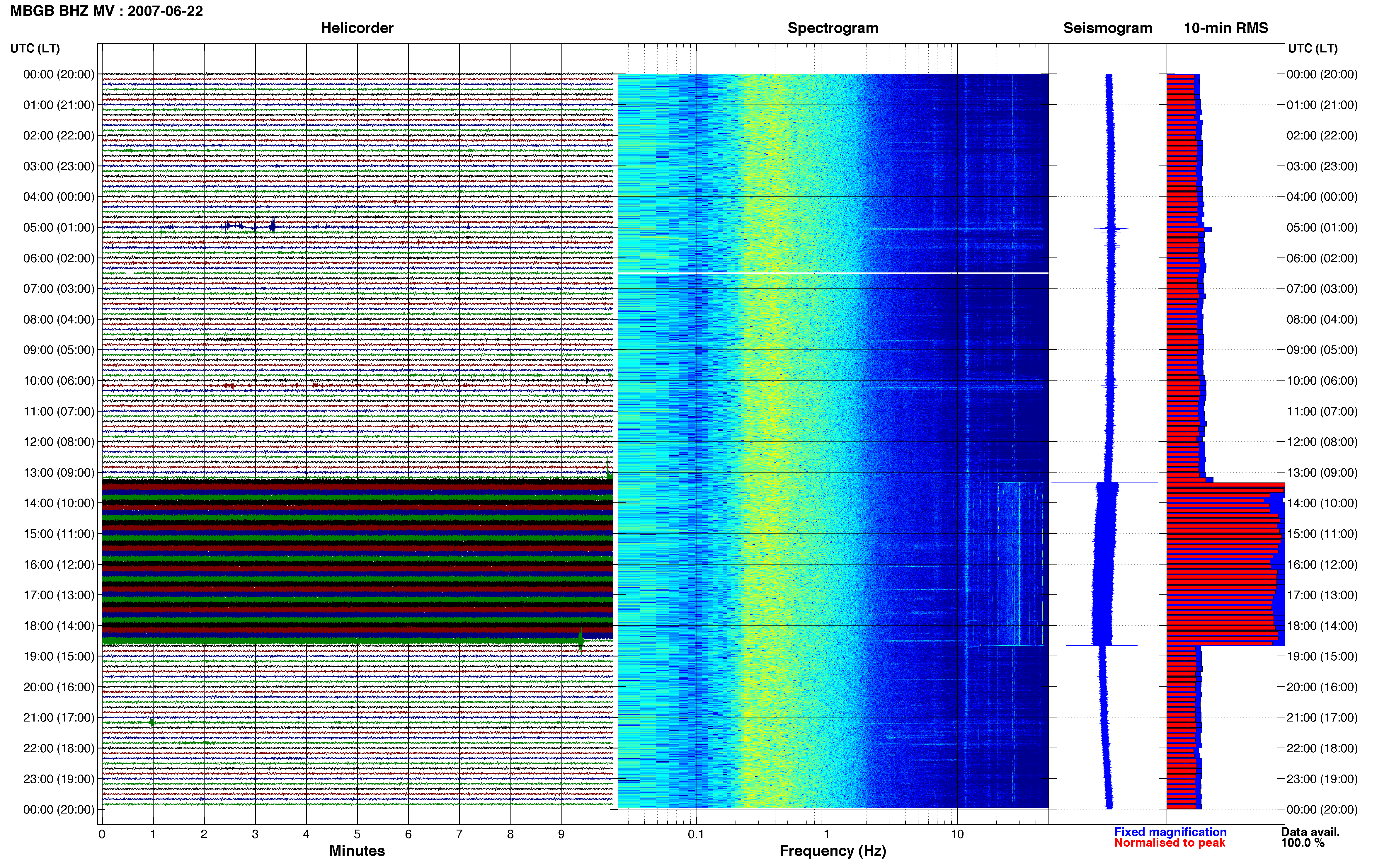Click the minute 9 tick label on helicorder axis
The width and height of the screenshot is (1389, 868).
click(x=561, y=834)
